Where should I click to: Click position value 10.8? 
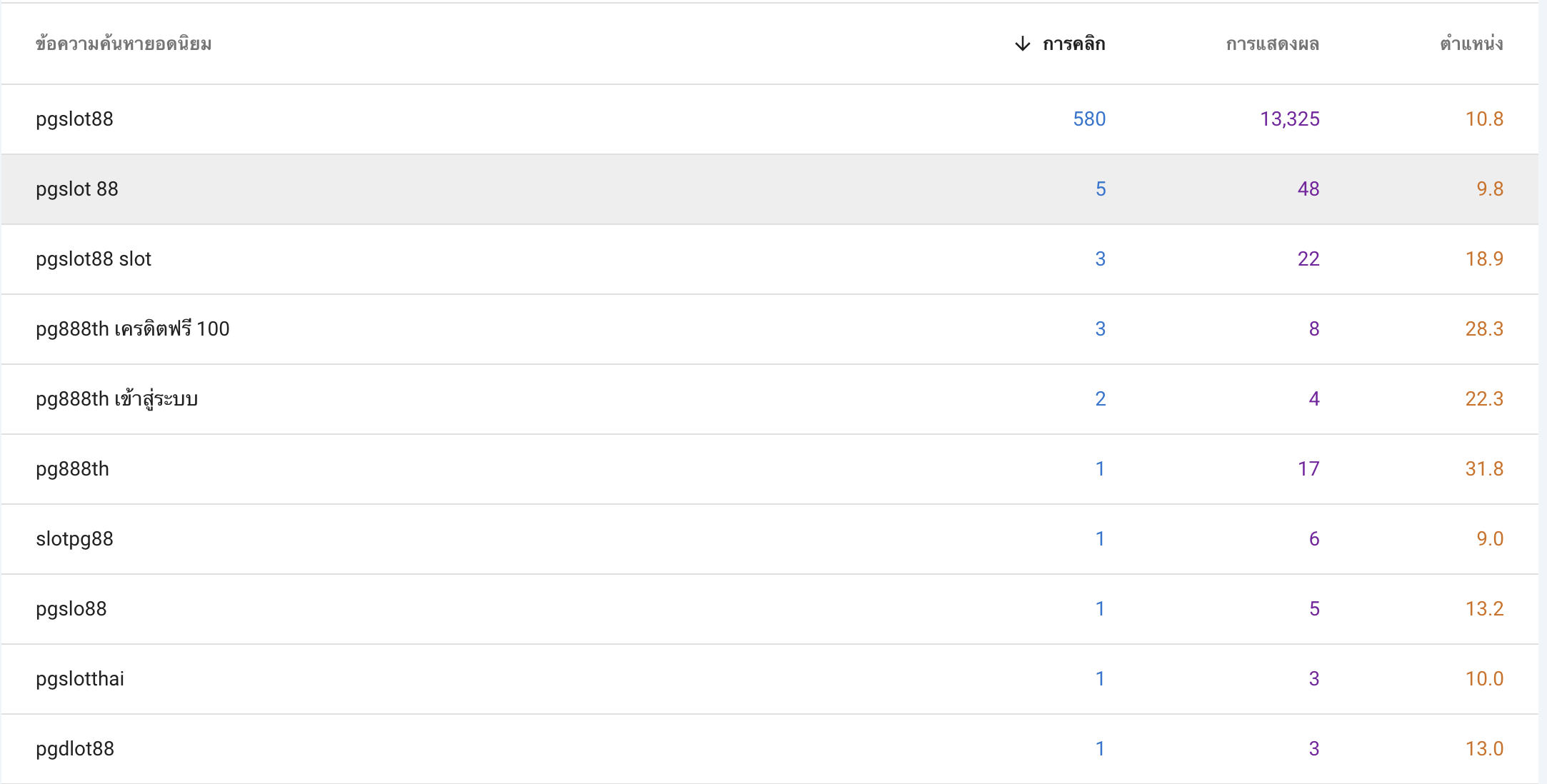click(1484, 119)
